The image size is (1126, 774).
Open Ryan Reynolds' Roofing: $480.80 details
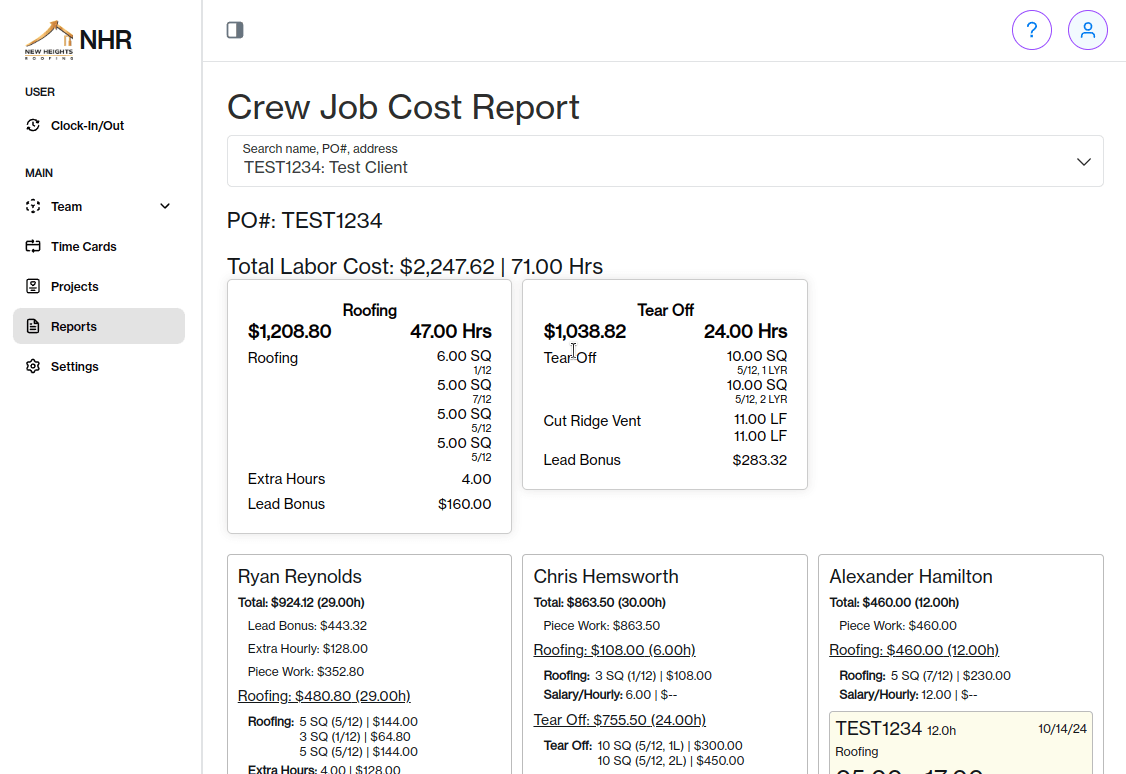coord(323,695)
